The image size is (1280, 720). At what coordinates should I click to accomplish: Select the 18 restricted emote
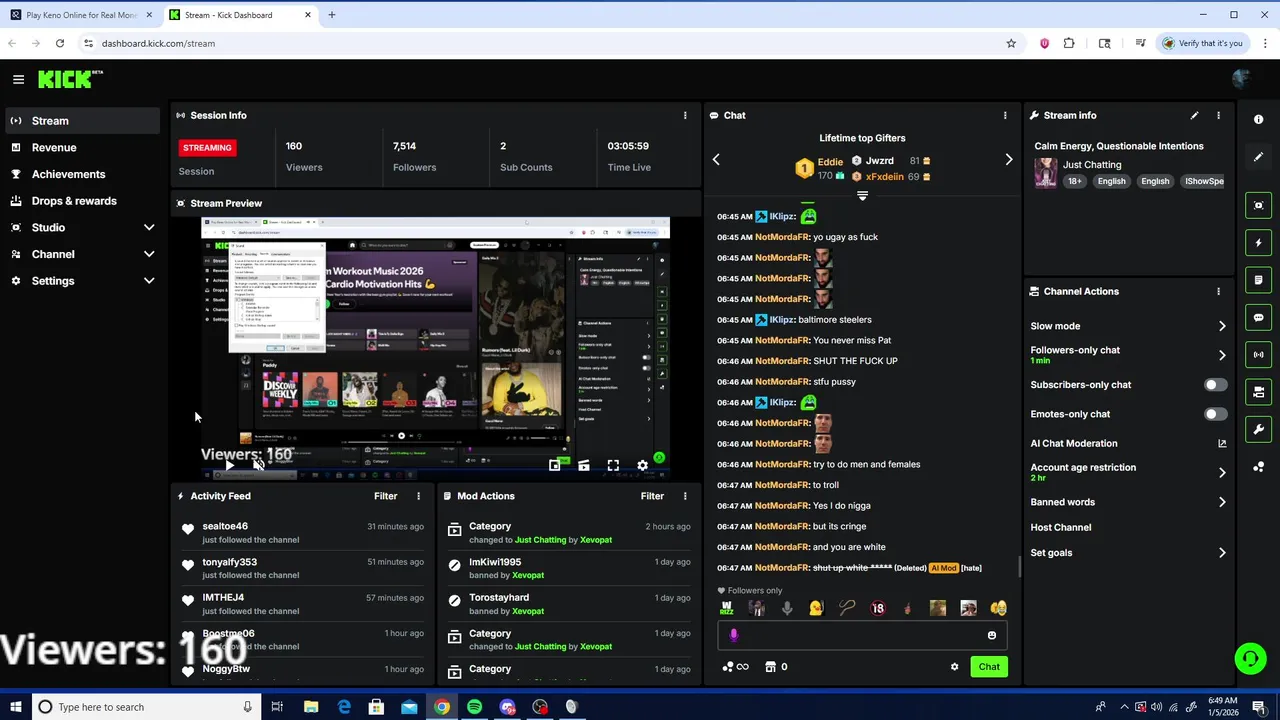877,608
